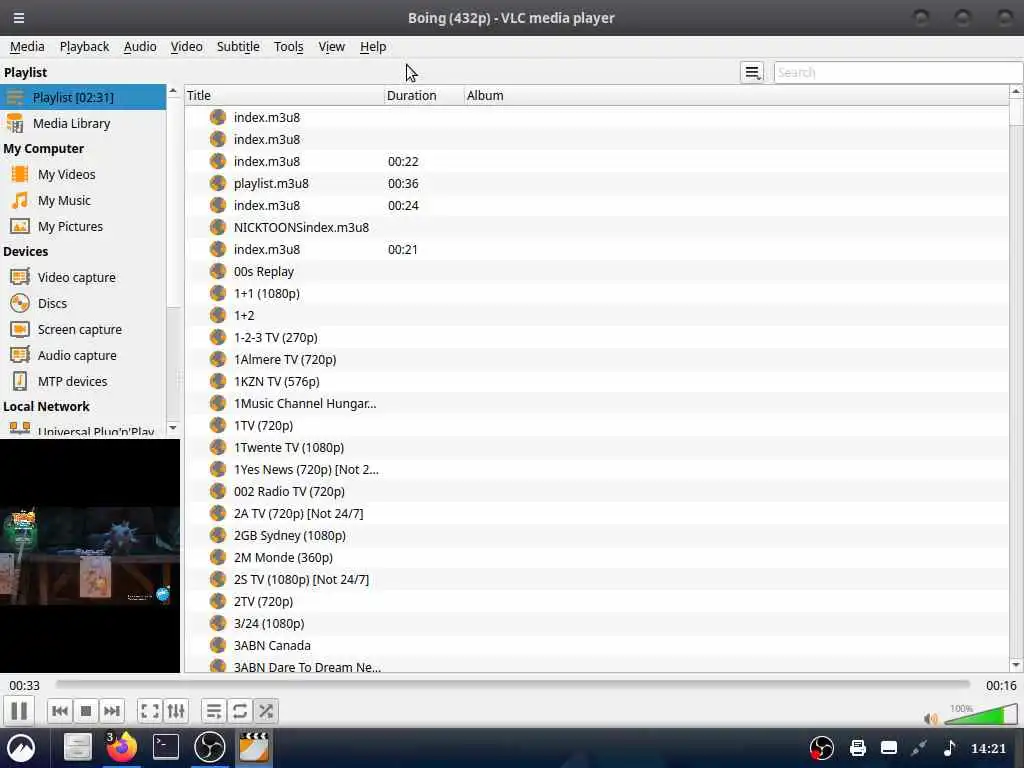Select 1Almere TV (720p) entry
1024x768 pixels.
[x=596, y=359]
